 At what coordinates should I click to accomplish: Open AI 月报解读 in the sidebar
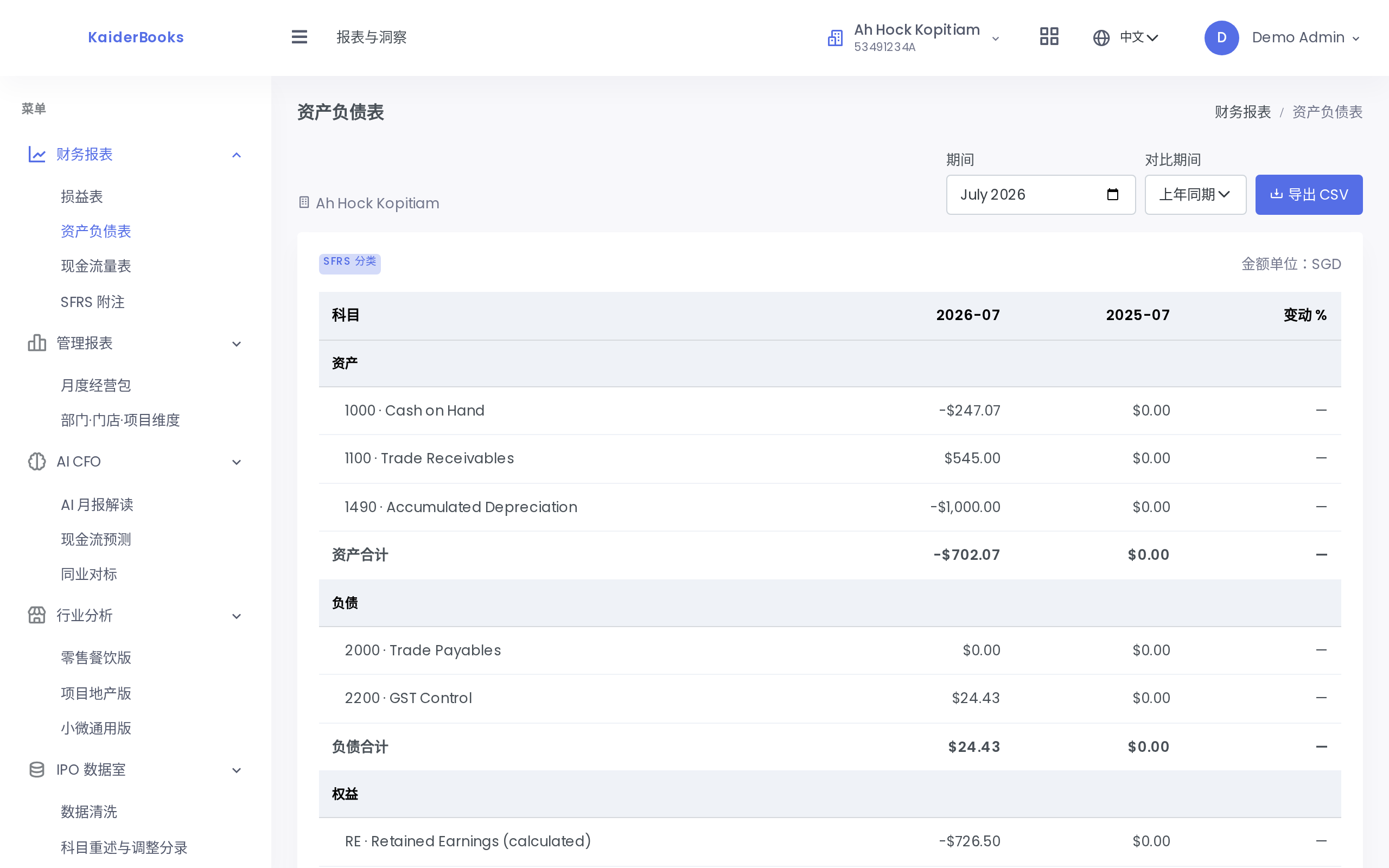pos(97,505)
